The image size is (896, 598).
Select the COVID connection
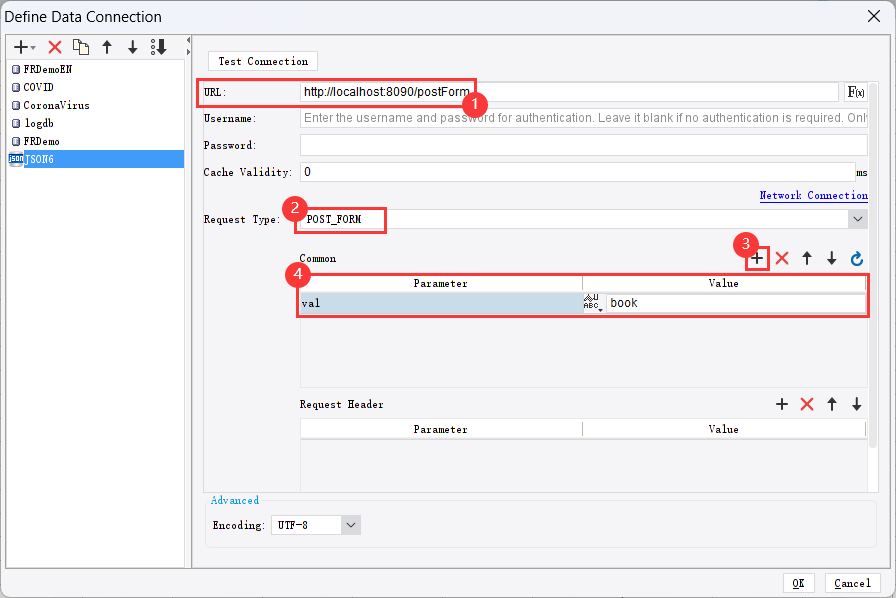(36, 87)
